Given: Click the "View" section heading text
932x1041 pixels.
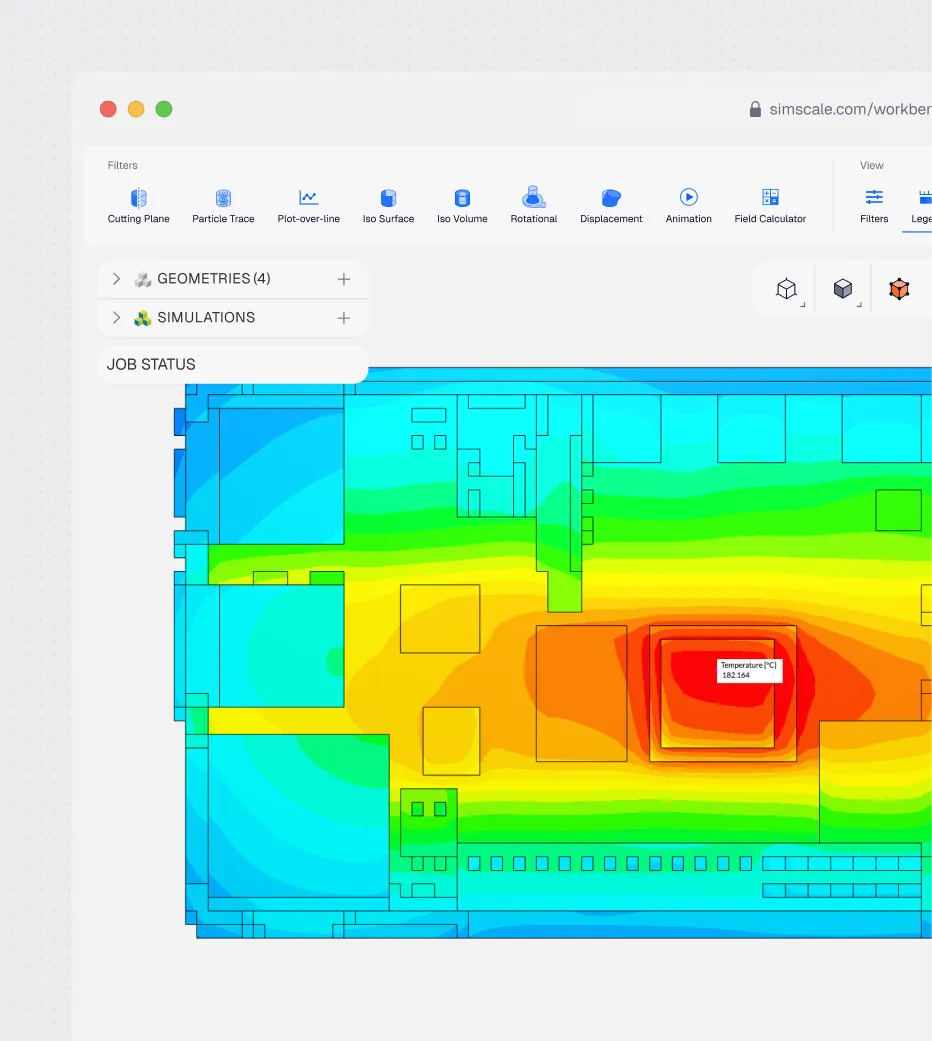Looking at the screenshot, I should click(872, 165).
